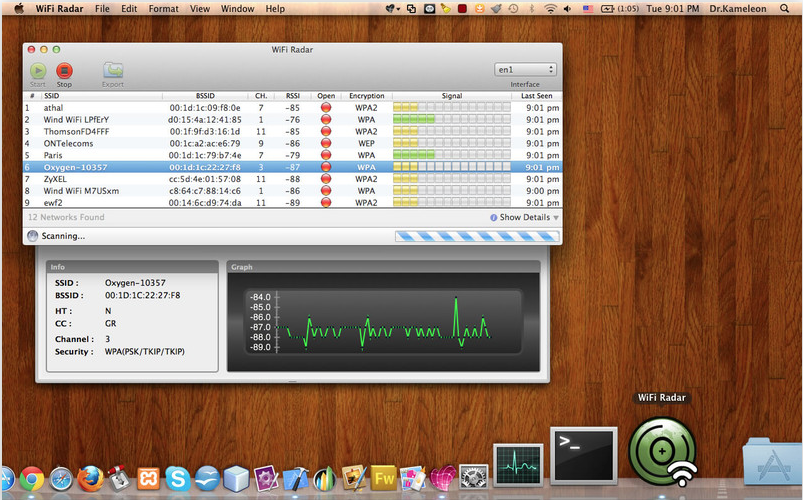Start scanning with the green Start button
This screenshot has width=803, height=500.
[x=37, y=71]
